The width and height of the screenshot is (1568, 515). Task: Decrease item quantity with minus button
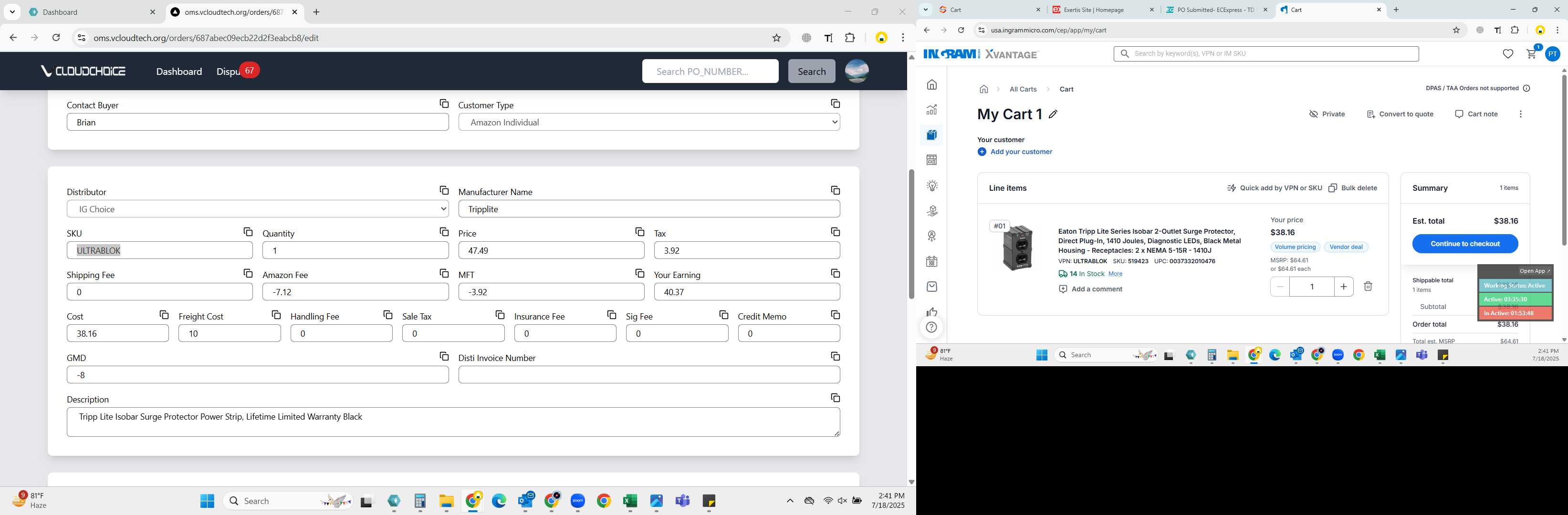1280,287
